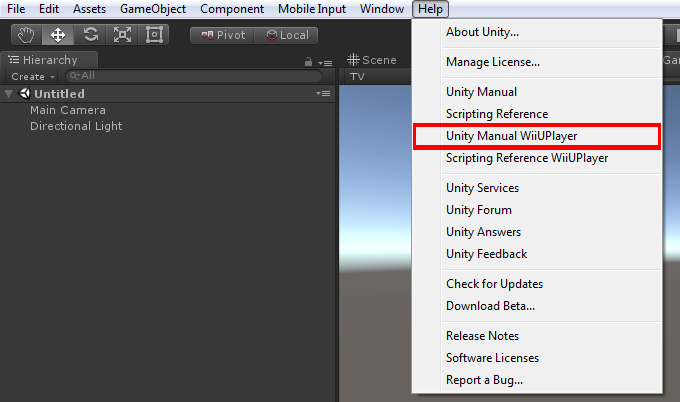Click the Hierarchy search field
This screenshot has width=680, height=402.
pyautogui.click(x=194, y=76)
